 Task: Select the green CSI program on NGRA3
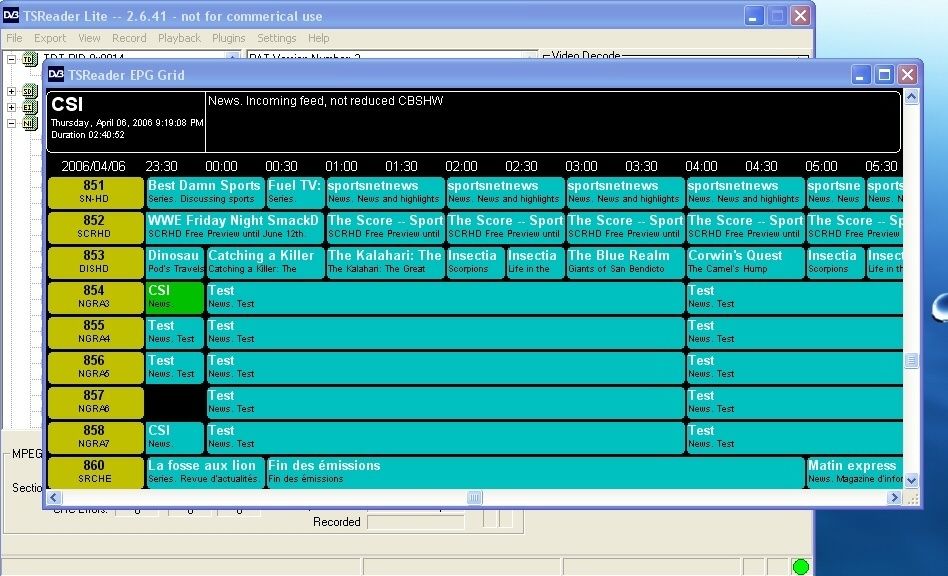[x=175, y=297]
